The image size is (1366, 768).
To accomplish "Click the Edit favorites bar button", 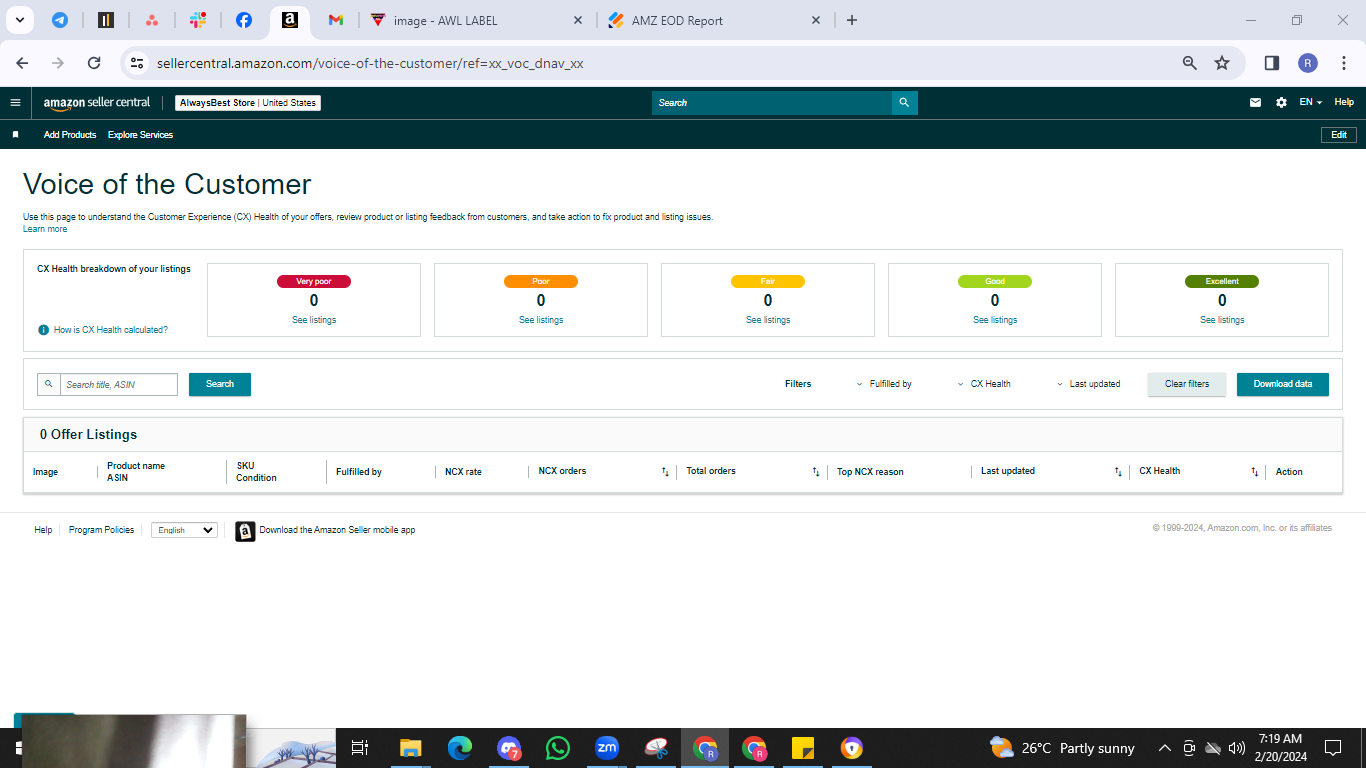I will click(x=1339, y=134).
